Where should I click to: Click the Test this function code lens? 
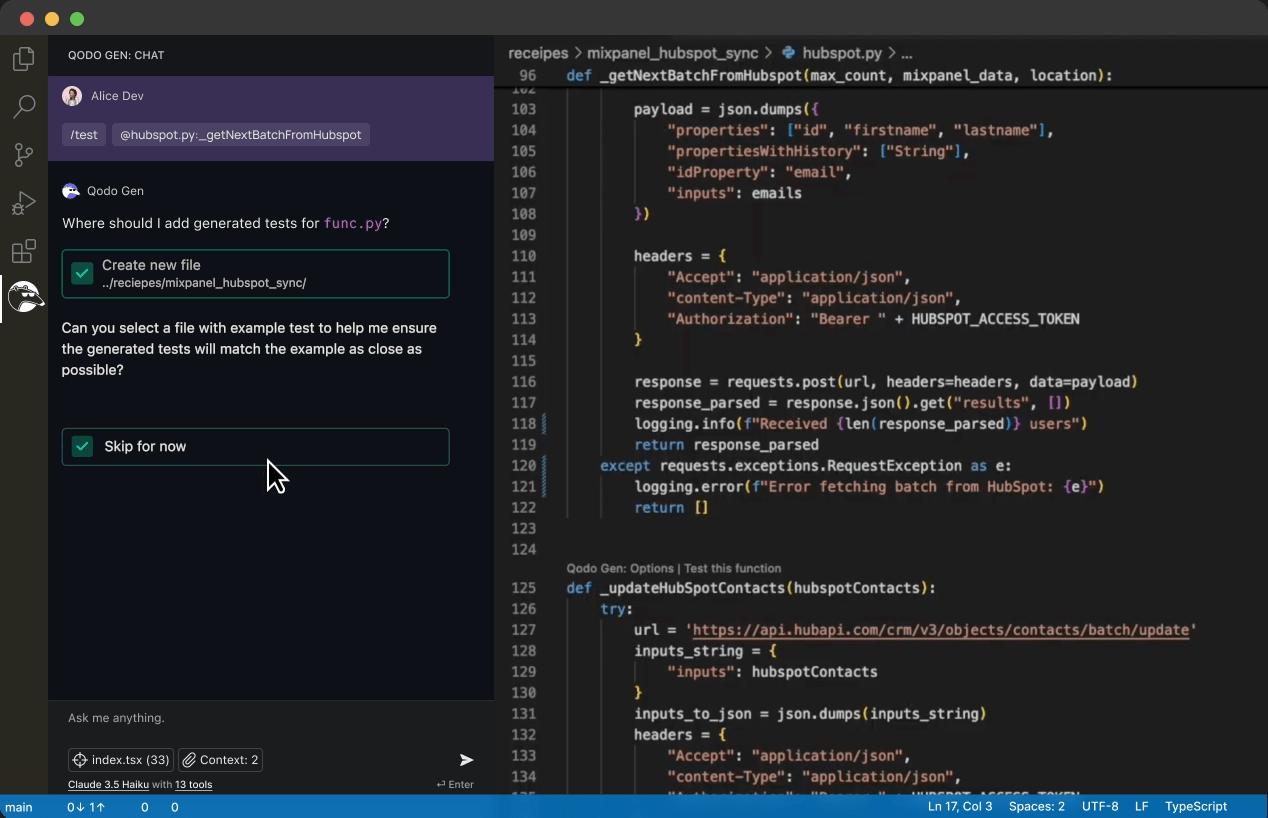[733, 568]
